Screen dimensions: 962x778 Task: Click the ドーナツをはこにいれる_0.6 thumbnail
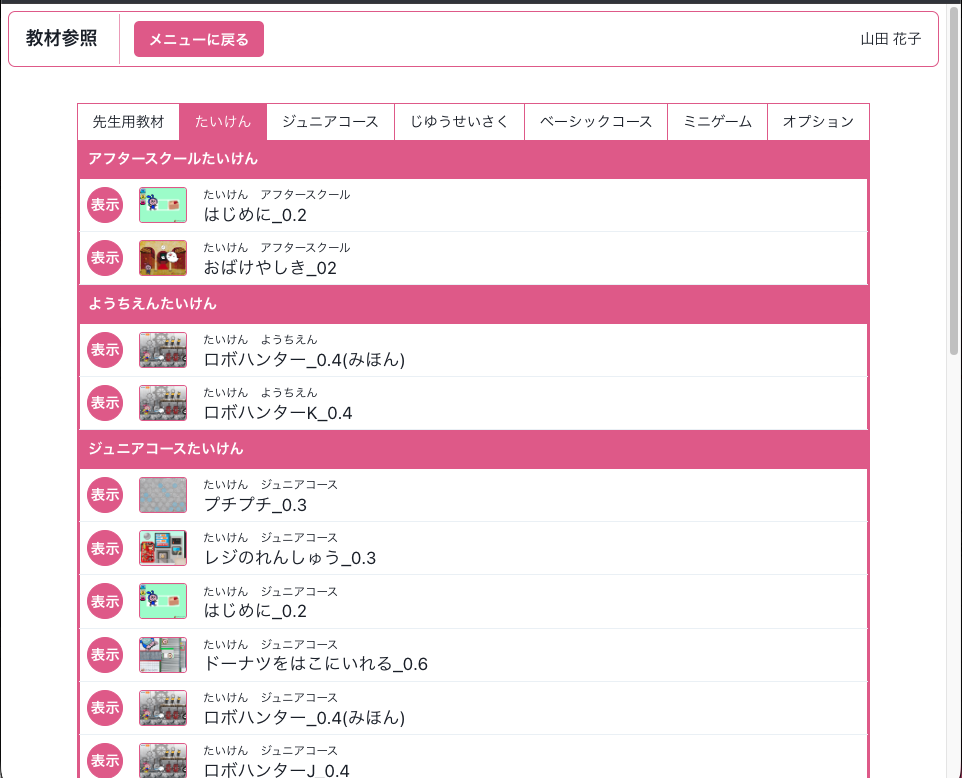coord(162,655)
